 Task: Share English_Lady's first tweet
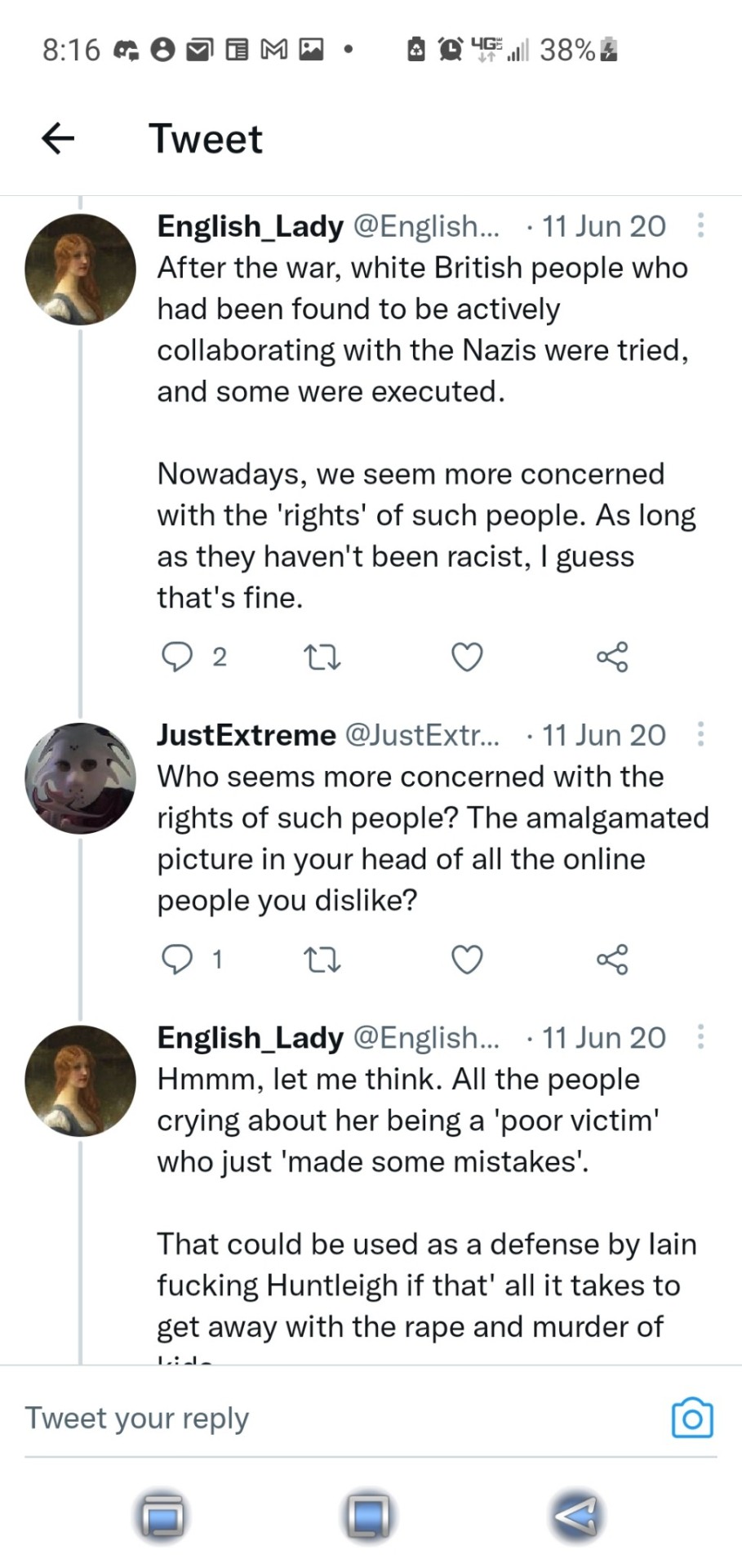coord(612,657)
